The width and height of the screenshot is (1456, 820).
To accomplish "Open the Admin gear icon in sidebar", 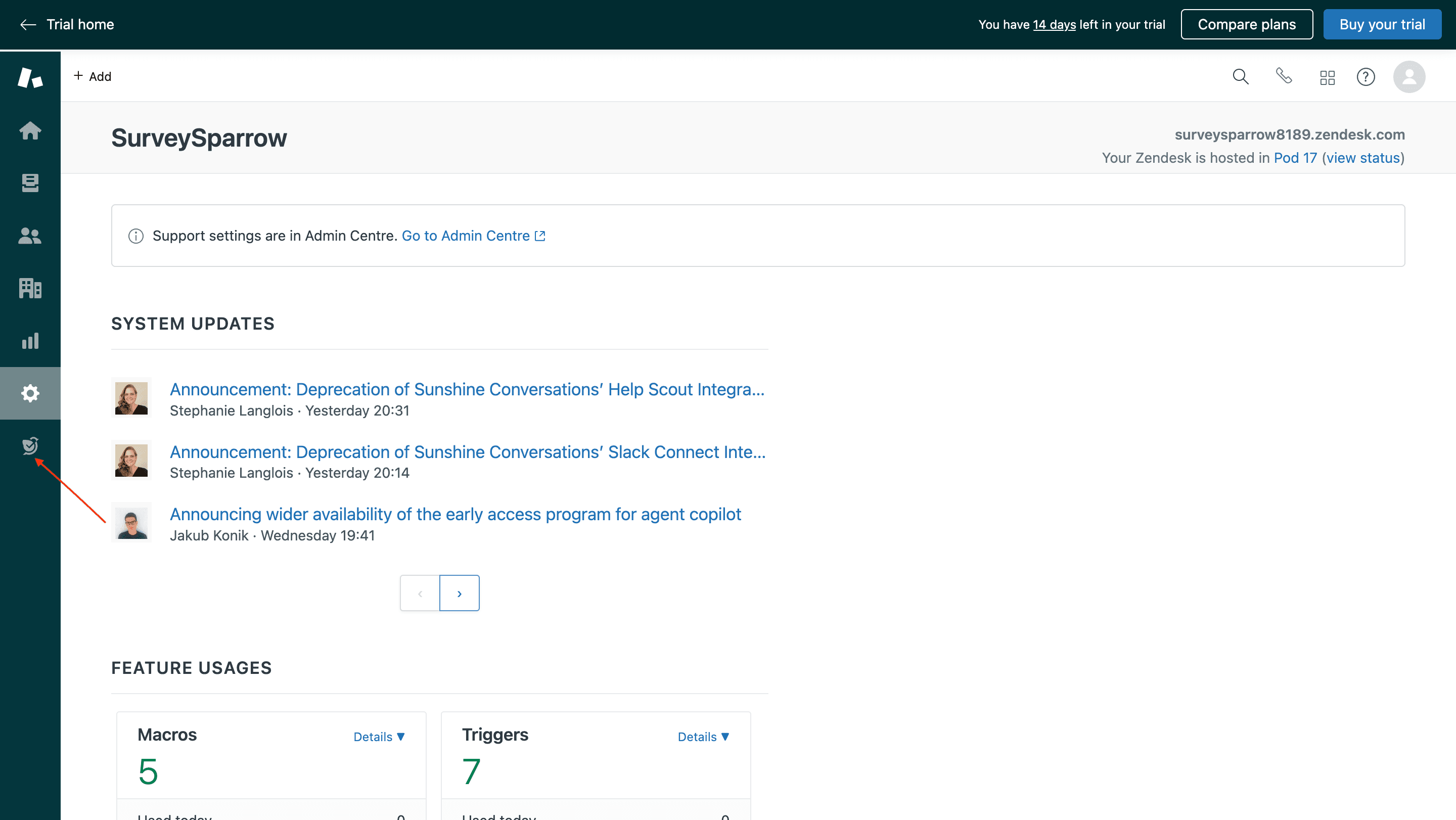I will click(30, 393).
